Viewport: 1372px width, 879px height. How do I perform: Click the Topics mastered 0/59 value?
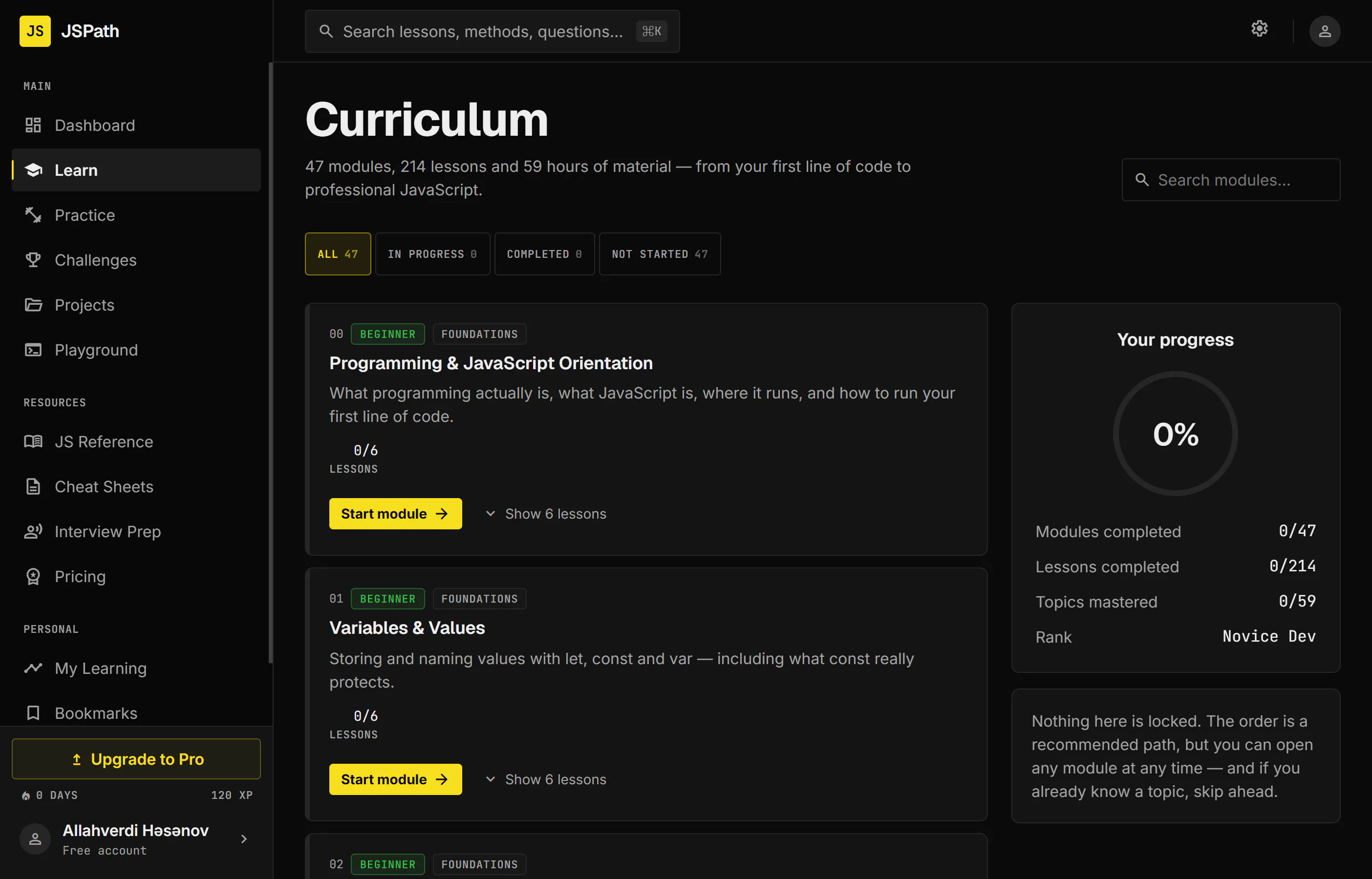tap(1297, 601)
